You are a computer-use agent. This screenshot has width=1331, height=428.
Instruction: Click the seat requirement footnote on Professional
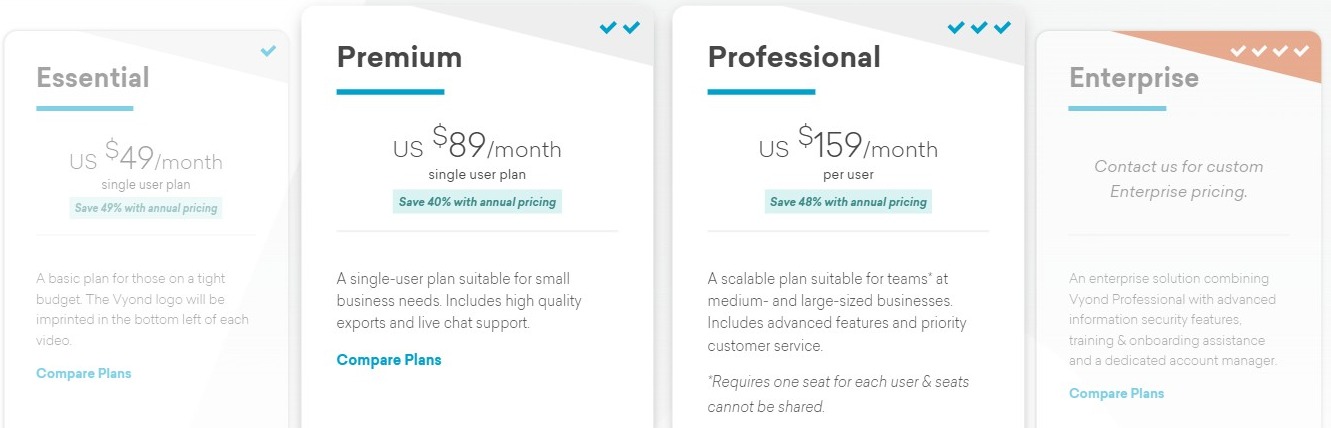point(838,394)
